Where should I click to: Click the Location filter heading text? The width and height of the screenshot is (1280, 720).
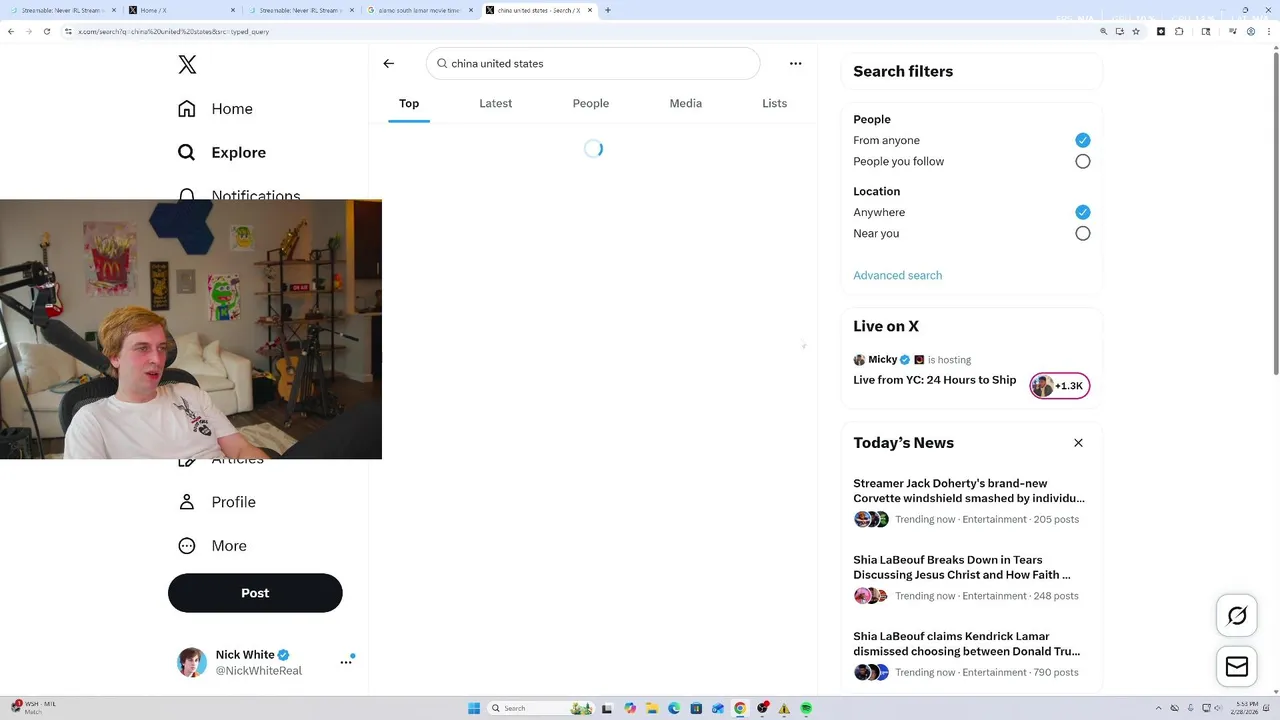[x=877, y=191]
